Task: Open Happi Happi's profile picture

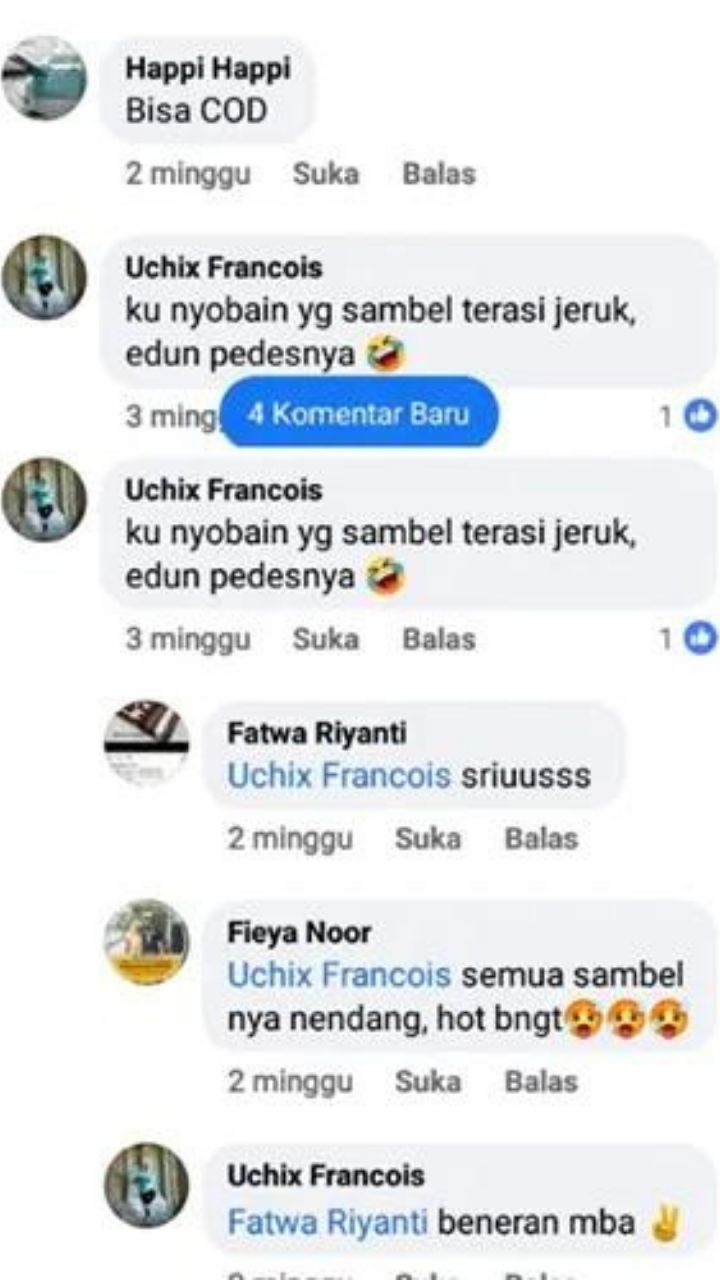Action: [44, 78]
